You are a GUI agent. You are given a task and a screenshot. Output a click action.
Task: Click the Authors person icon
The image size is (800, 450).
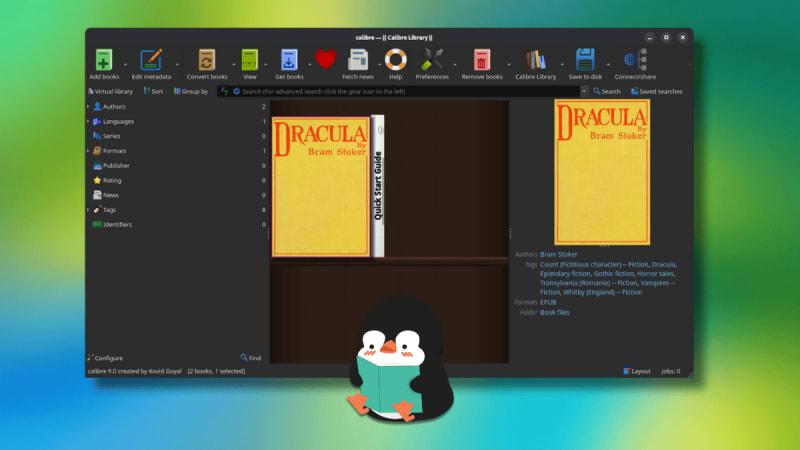pos(97,107)
